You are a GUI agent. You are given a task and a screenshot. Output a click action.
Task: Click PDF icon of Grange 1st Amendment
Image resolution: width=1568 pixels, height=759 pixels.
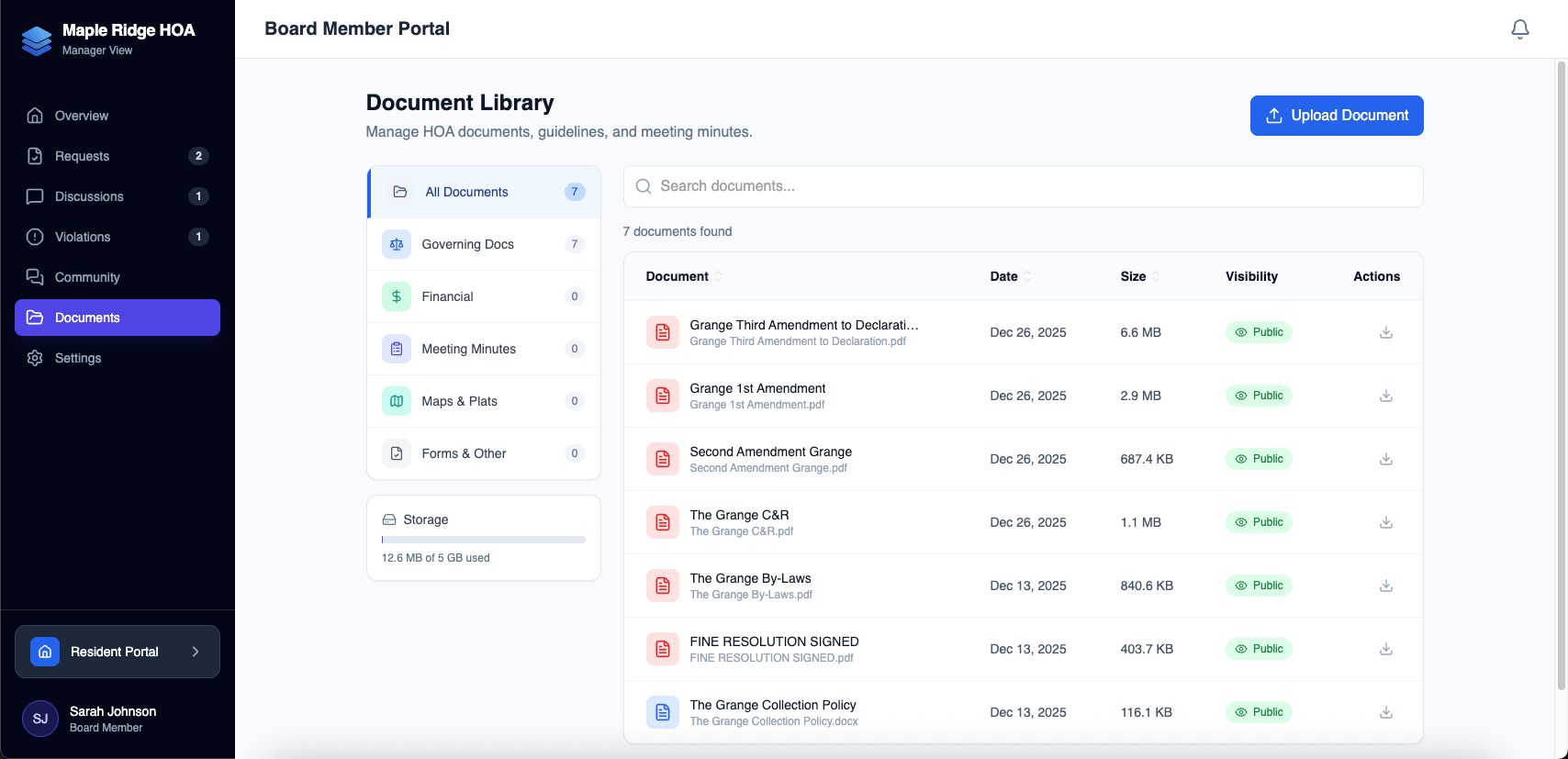click(x=663, y=396)
